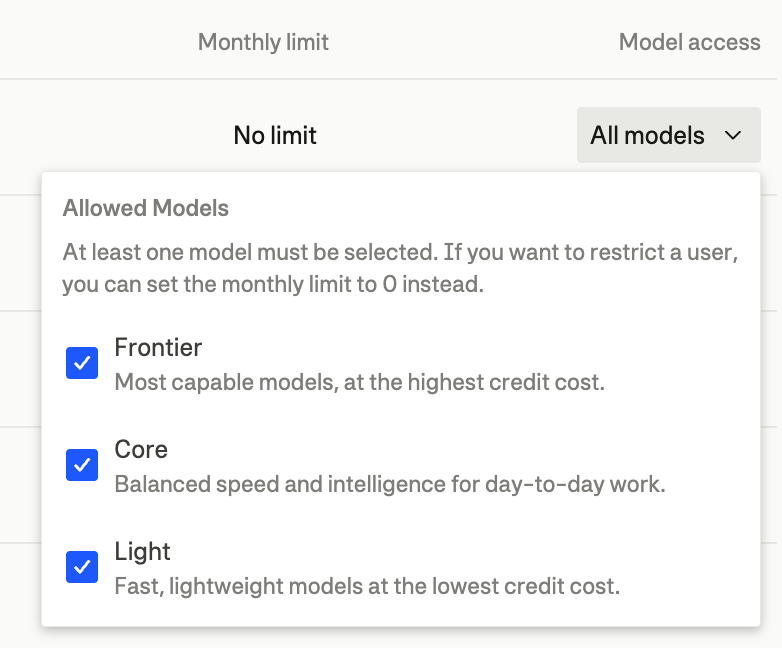Image resolution: width=782 pixels, height=648 pixels.
Task: Click the Monthly limit column header
Action: click(263, 42)
